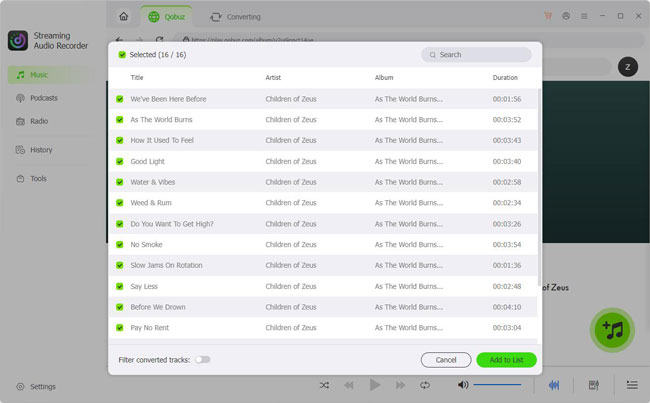Uncheck Good Light track
This screenshot has height=403, width=650.
[x=120, y=161]
